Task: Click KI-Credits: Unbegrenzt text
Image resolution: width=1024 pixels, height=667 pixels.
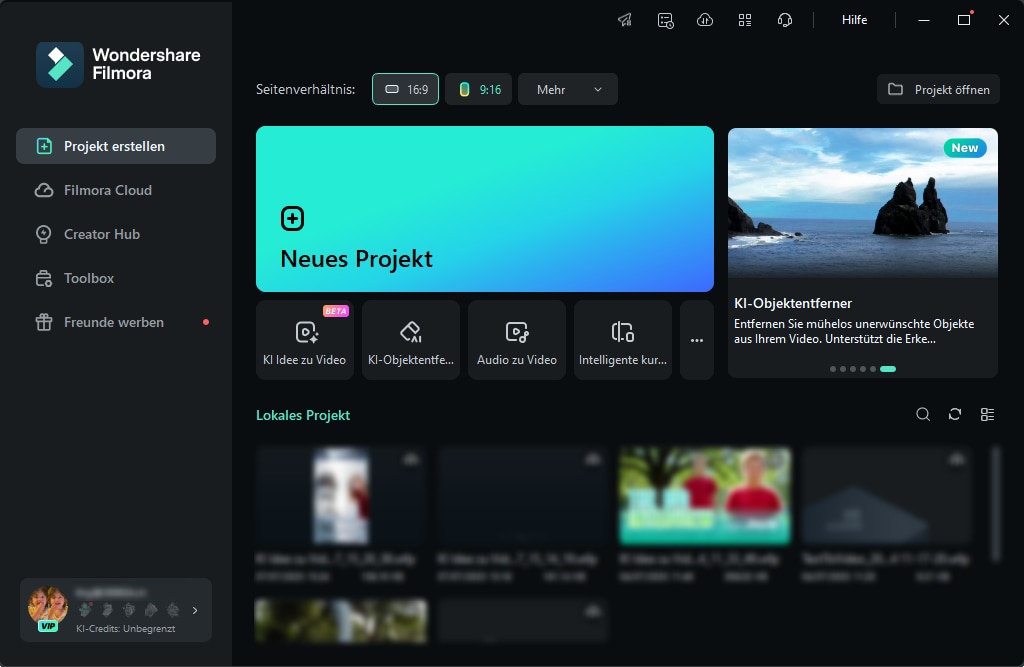Action: point(125,628)
